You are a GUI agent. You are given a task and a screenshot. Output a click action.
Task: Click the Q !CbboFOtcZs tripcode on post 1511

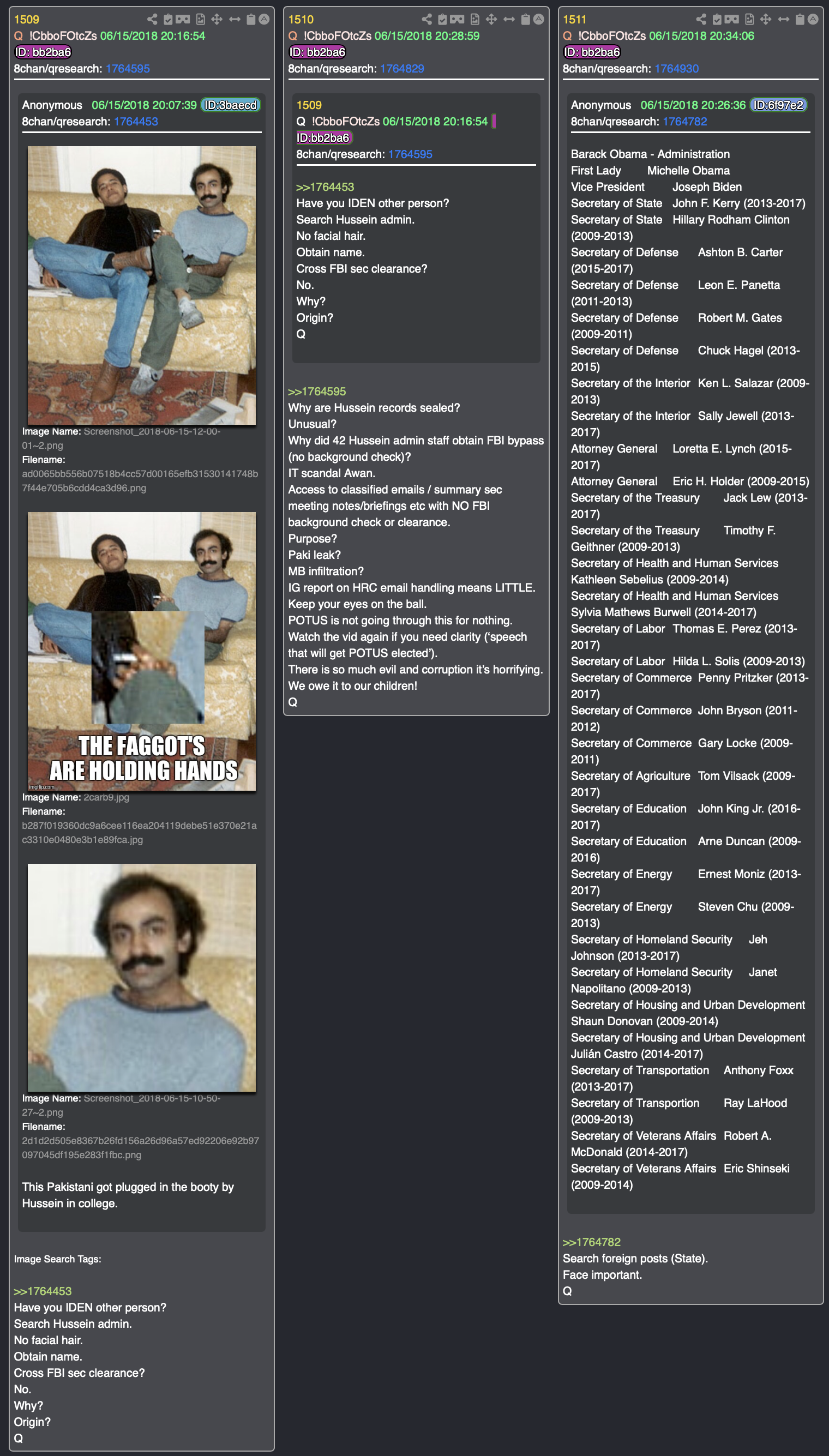pos(604,36)
